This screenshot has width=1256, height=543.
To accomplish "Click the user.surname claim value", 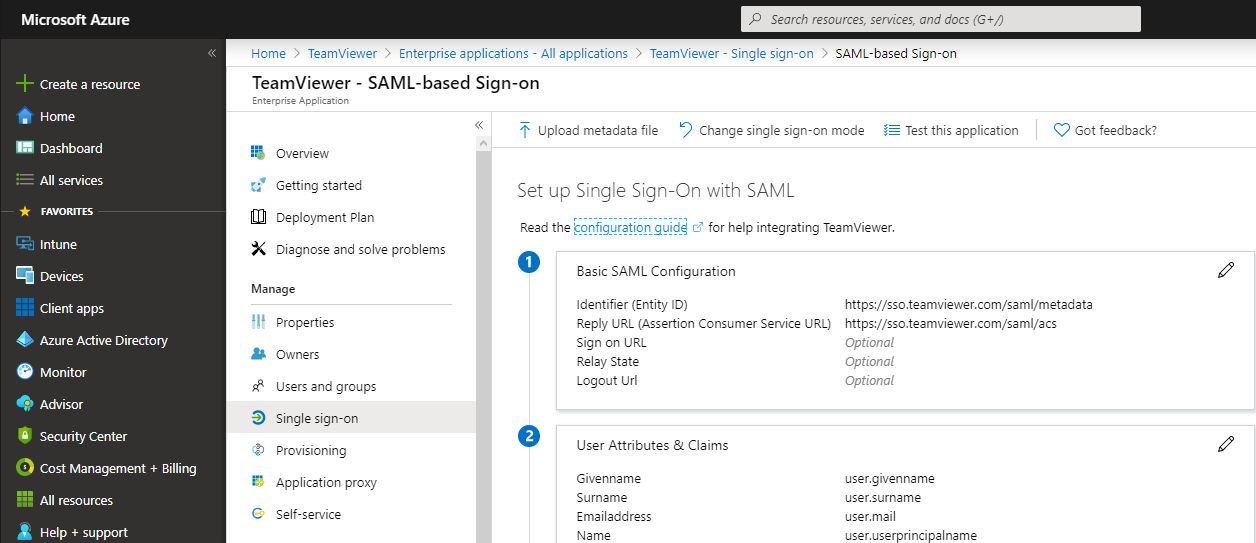I will pos(883,497).
